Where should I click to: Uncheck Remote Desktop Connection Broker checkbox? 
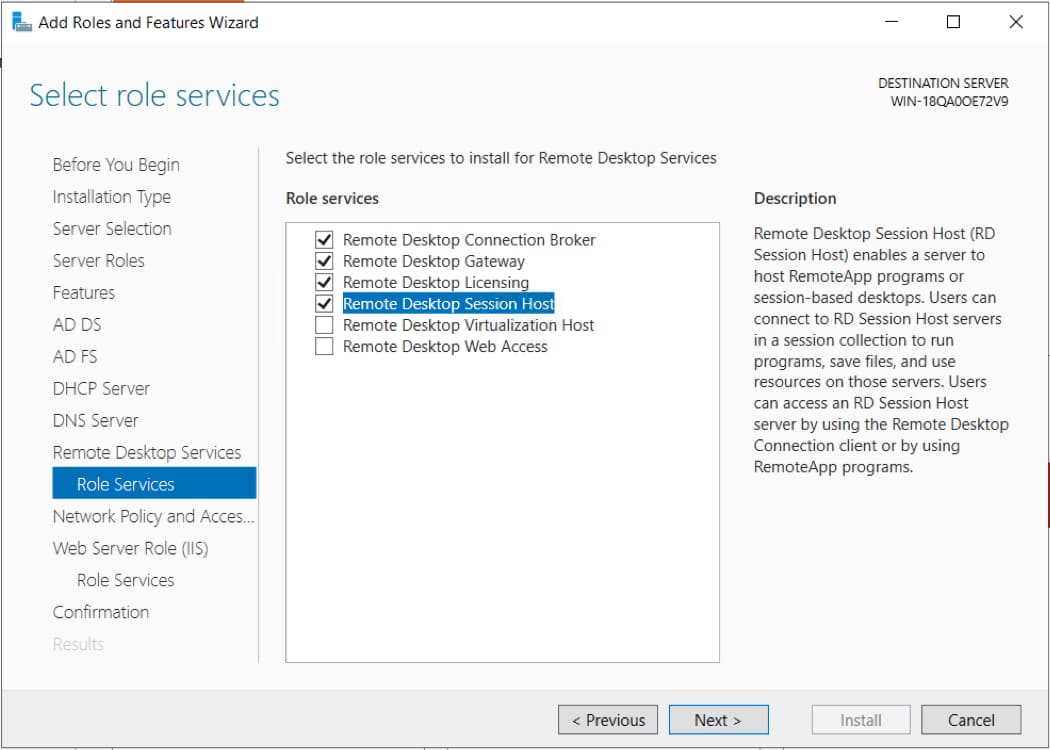click(x=323, y=240)
